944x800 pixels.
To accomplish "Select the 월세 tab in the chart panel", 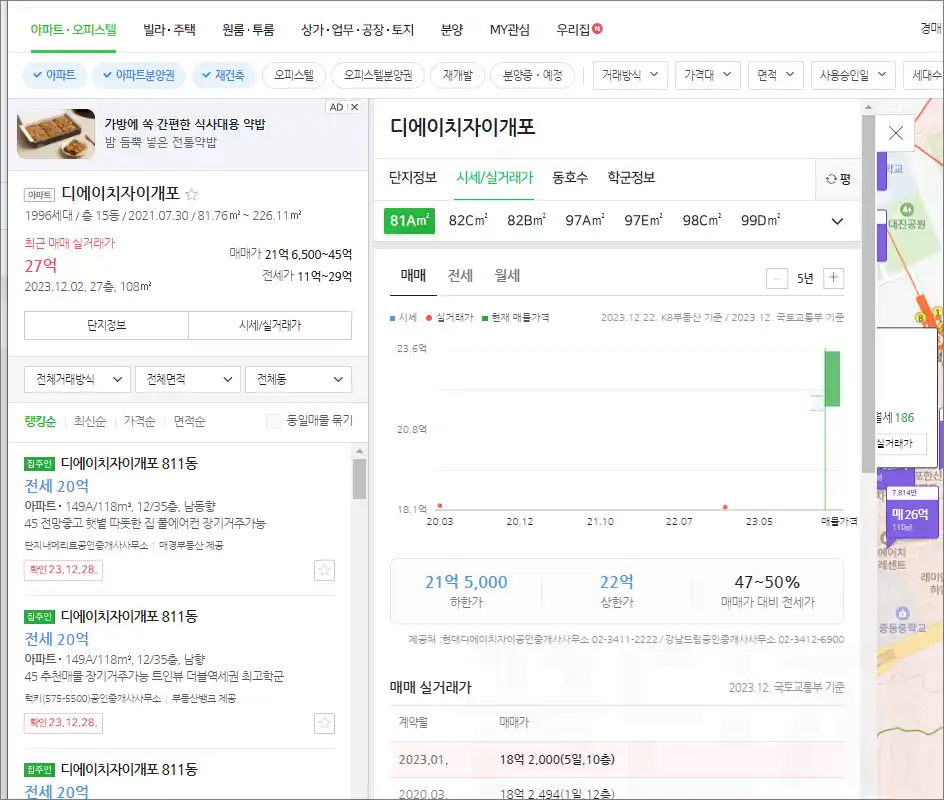I will pos(506,276).
